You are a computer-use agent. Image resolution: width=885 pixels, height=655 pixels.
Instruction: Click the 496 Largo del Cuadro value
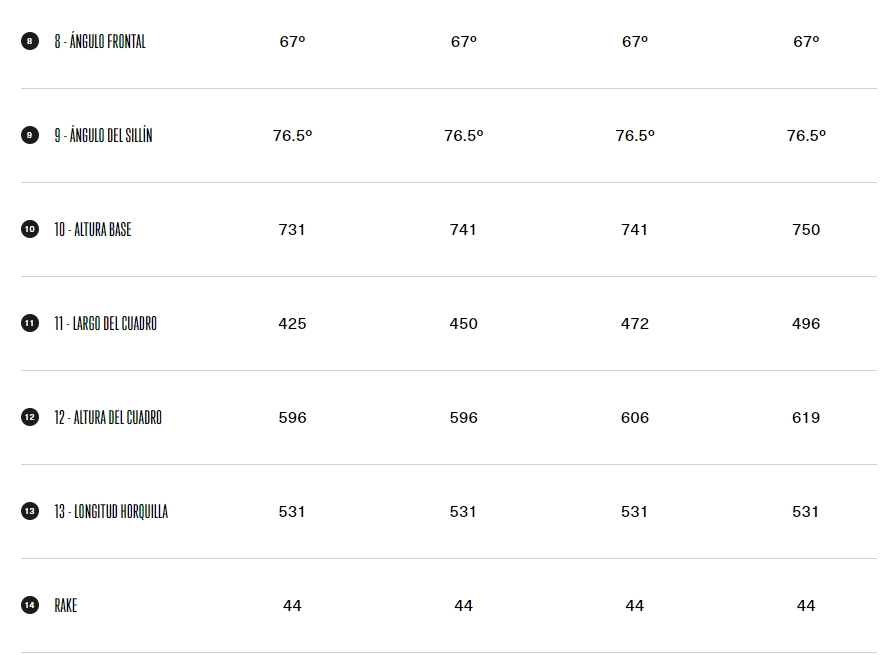coord(806,324)
